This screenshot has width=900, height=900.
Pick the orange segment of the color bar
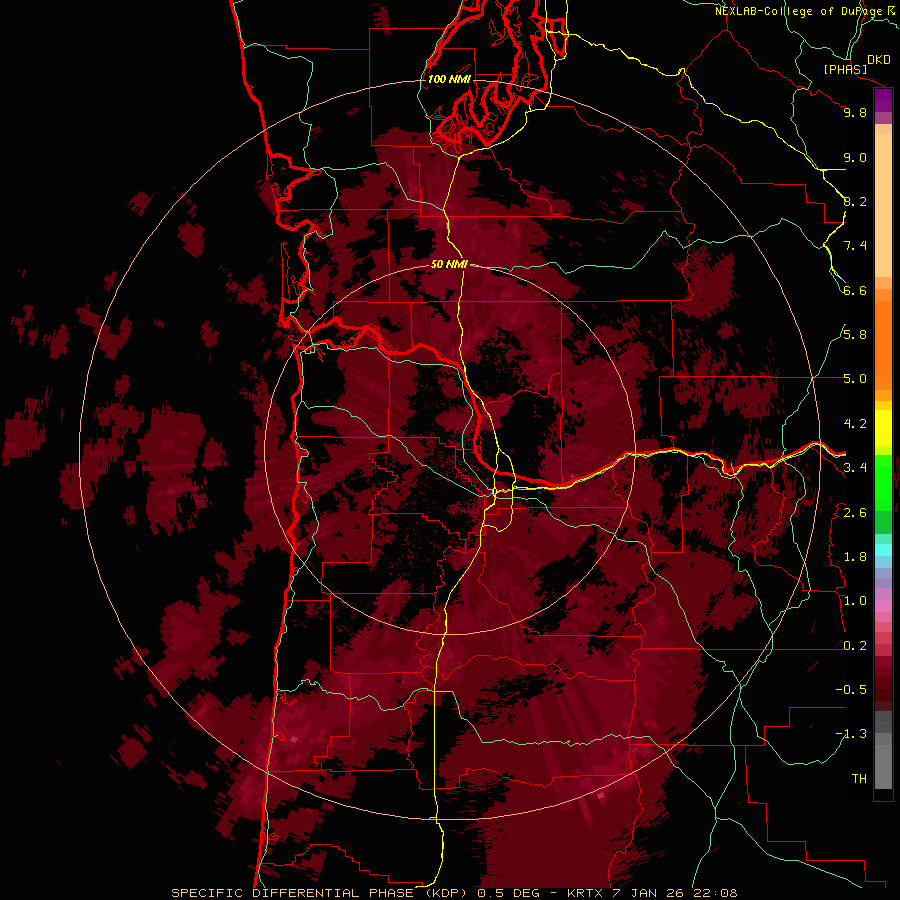point(883,344)
